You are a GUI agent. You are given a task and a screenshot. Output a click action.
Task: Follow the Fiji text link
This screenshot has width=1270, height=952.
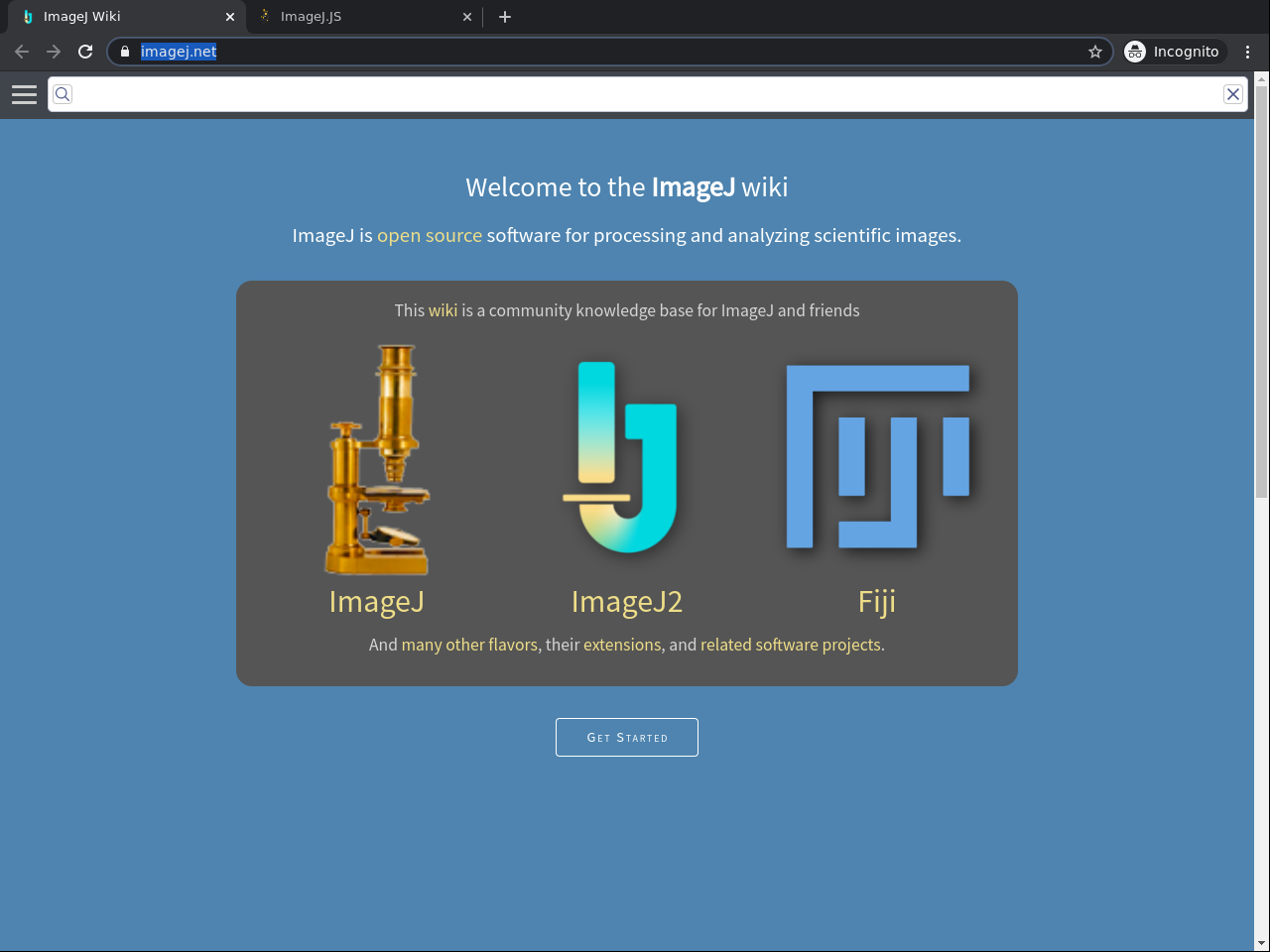(x=877, y=602)
